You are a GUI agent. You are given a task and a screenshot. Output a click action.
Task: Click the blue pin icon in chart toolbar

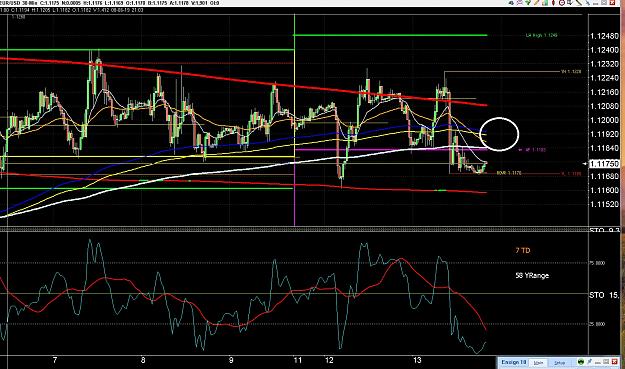[588, 3]
